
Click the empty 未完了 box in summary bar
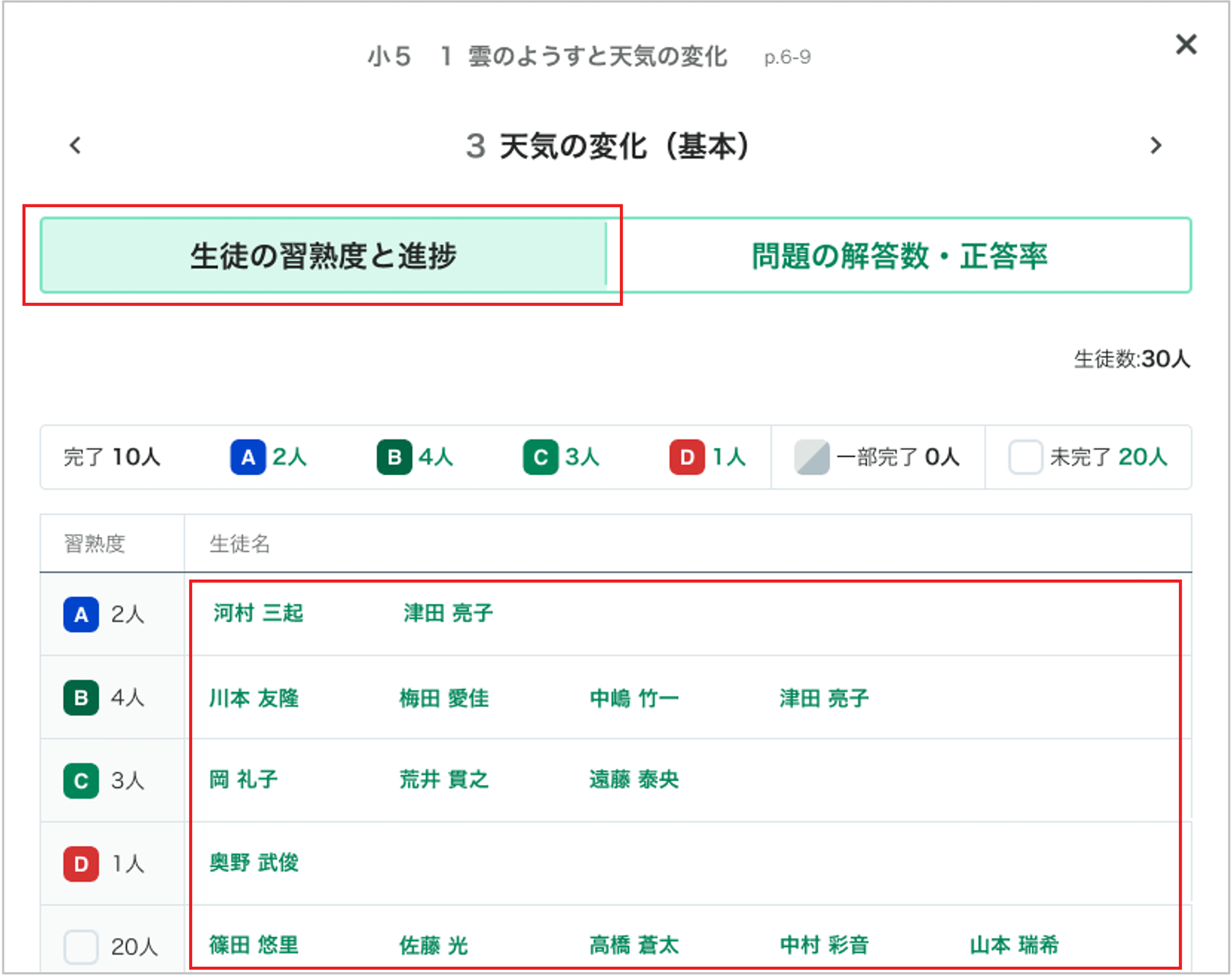1026,457
